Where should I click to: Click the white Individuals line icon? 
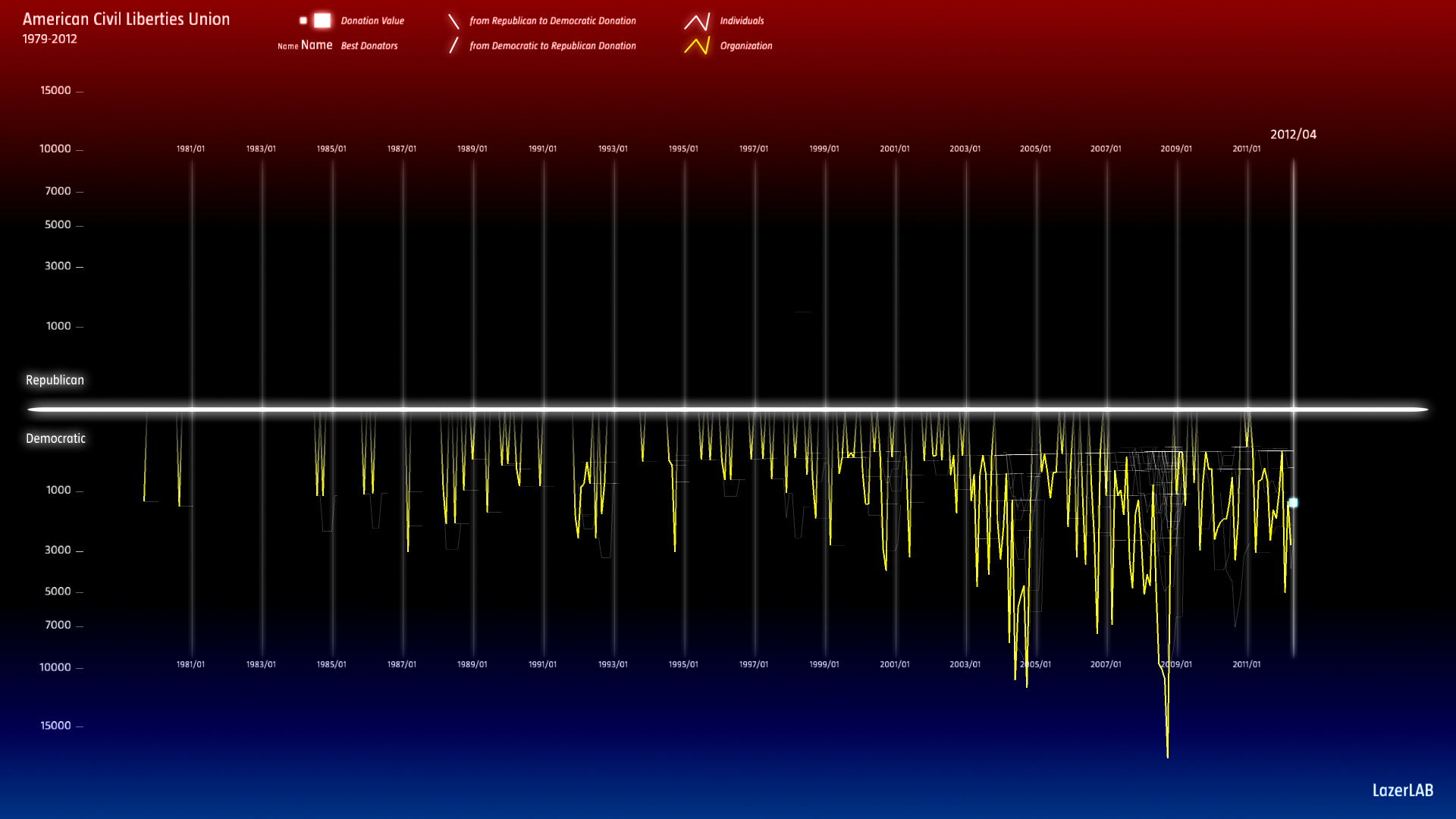coord(697,21)
